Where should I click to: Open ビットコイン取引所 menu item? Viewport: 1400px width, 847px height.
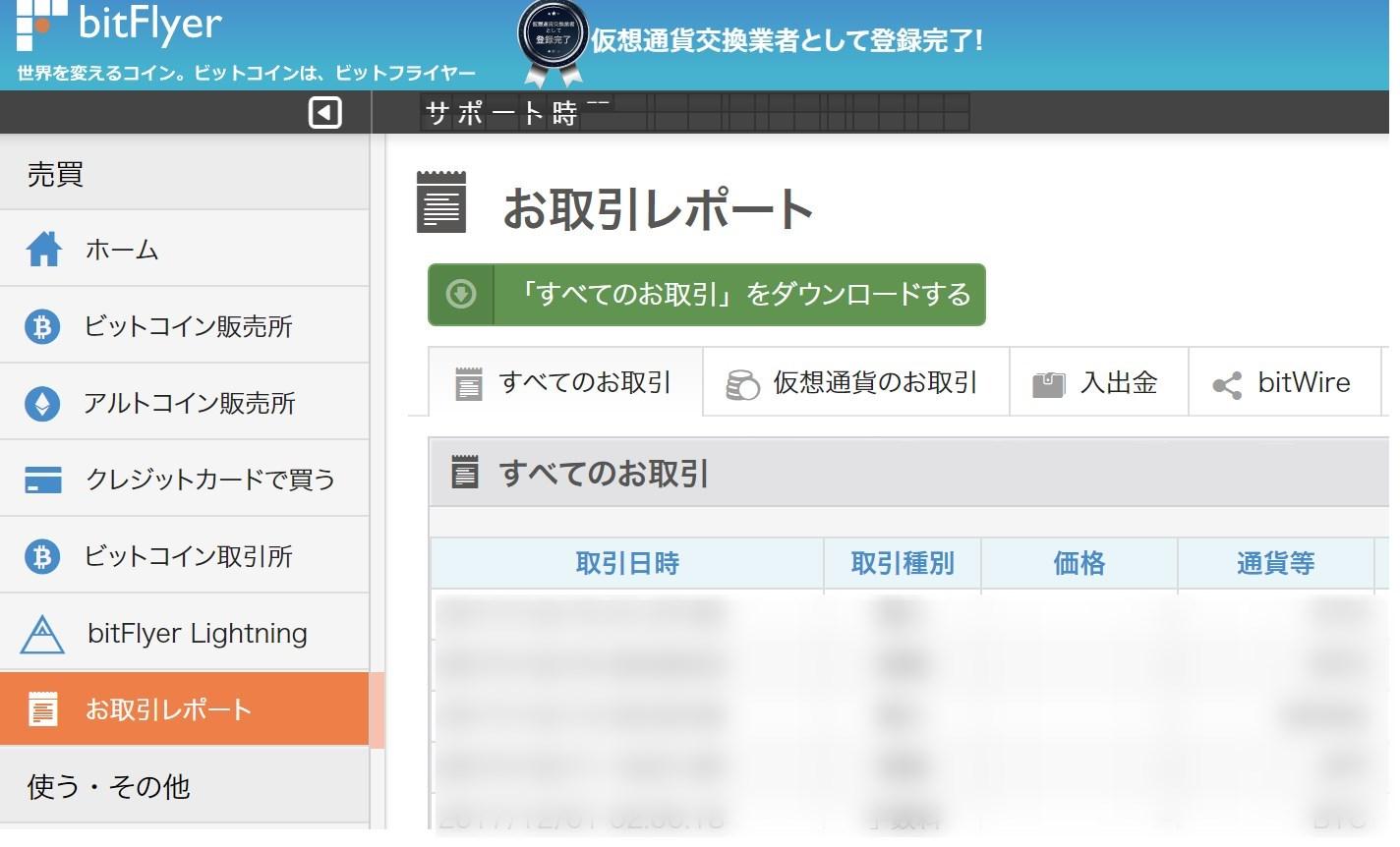pyautogui.click(x=185, y=556)
